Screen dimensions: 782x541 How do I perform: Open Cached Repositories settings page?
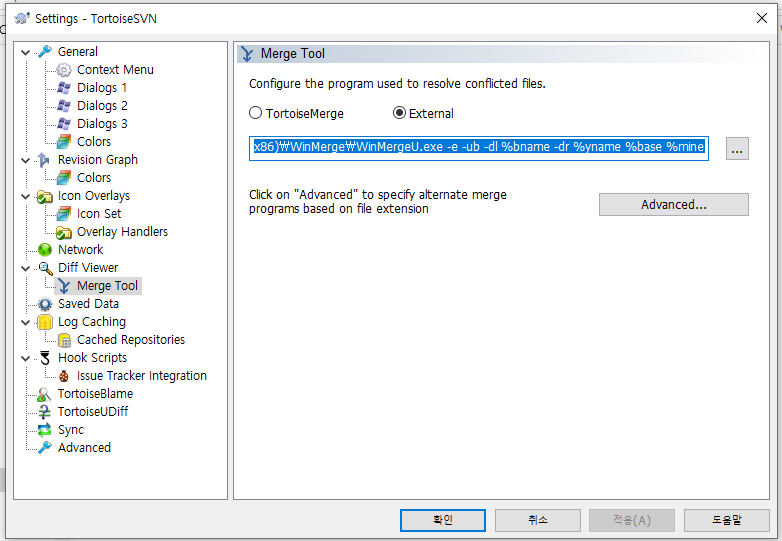pos(131,340)
